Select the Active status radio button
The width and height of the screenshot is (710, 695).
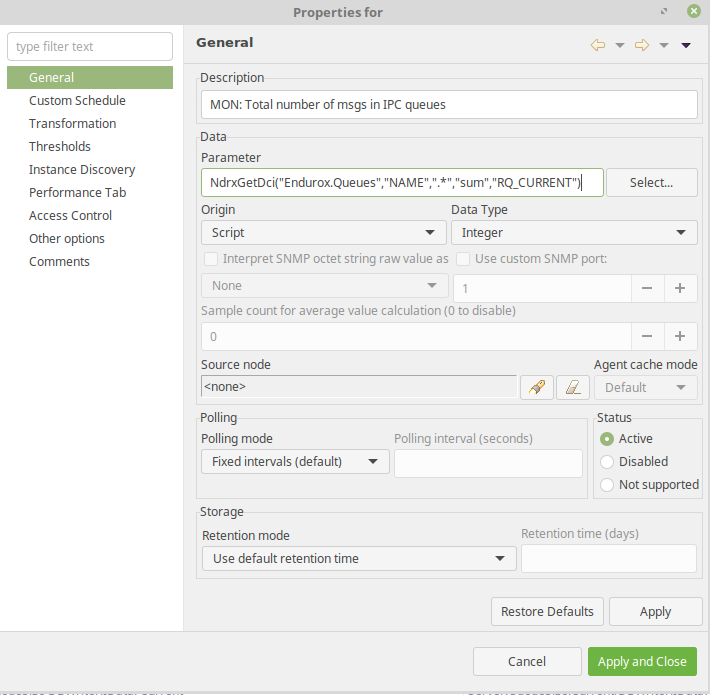coord(607,439)
